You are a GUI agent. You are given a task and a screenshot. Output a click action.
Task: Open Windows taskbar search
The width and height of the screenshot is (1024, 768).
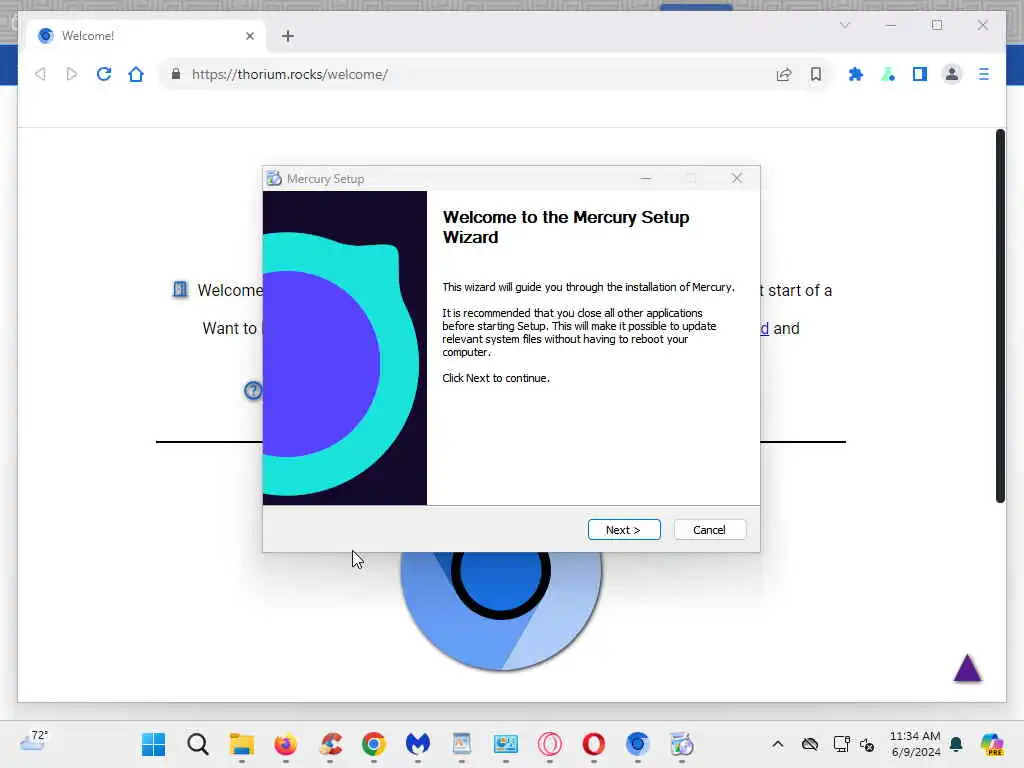(197, 744)
